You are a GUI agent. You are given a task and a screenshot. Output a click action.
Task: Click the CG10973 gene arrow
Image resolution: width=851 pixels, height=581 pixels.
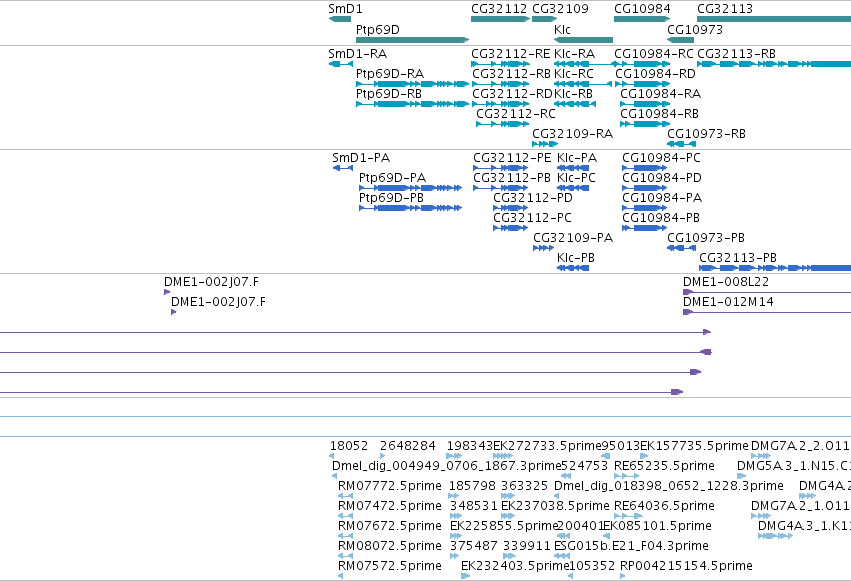[681, 40]
